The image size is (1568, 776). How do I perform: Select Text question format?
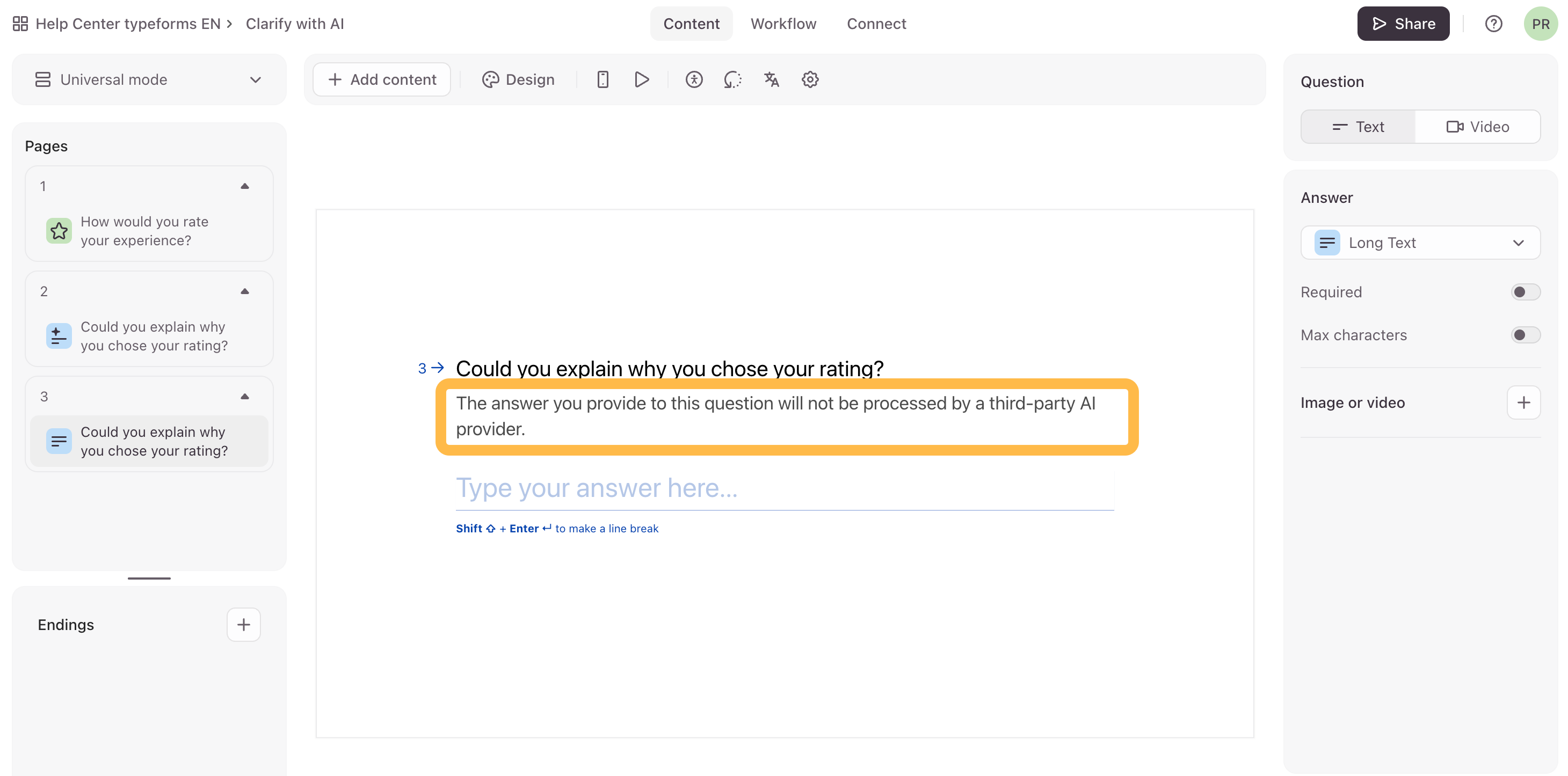pyautogui.click(x=1358, y=127)
